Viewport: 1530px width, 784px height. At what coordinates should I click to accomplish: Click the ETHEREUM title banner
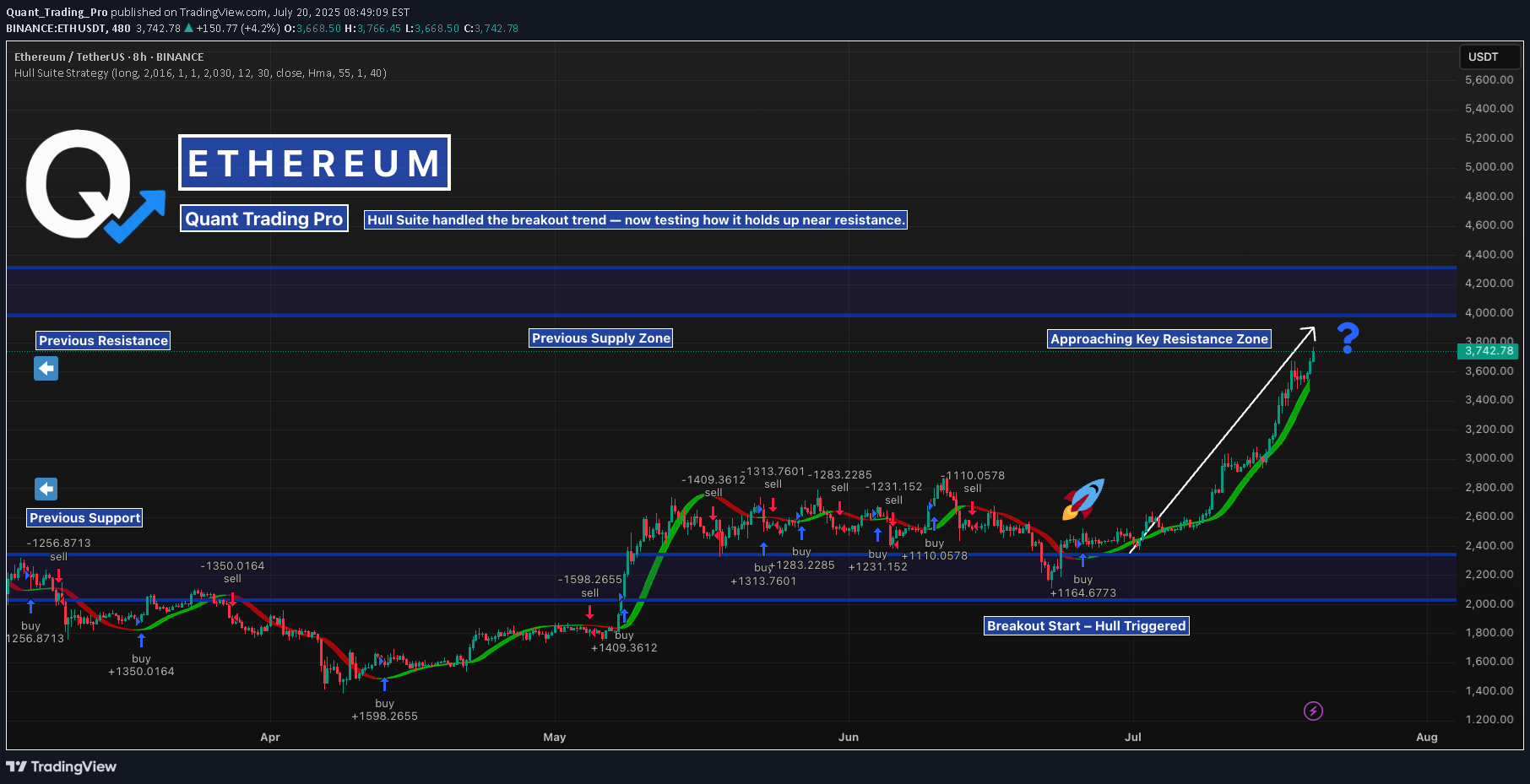point(314,163)
